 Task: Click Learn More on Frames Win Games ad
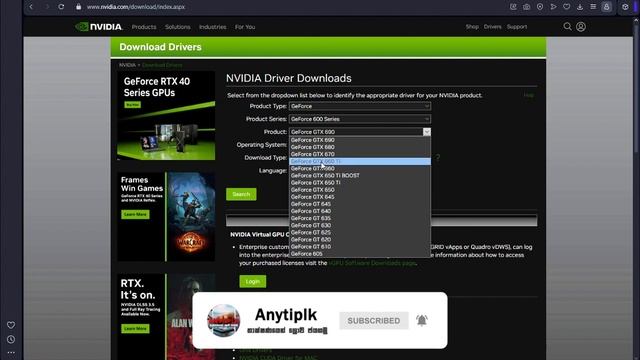tap(135, 214)
